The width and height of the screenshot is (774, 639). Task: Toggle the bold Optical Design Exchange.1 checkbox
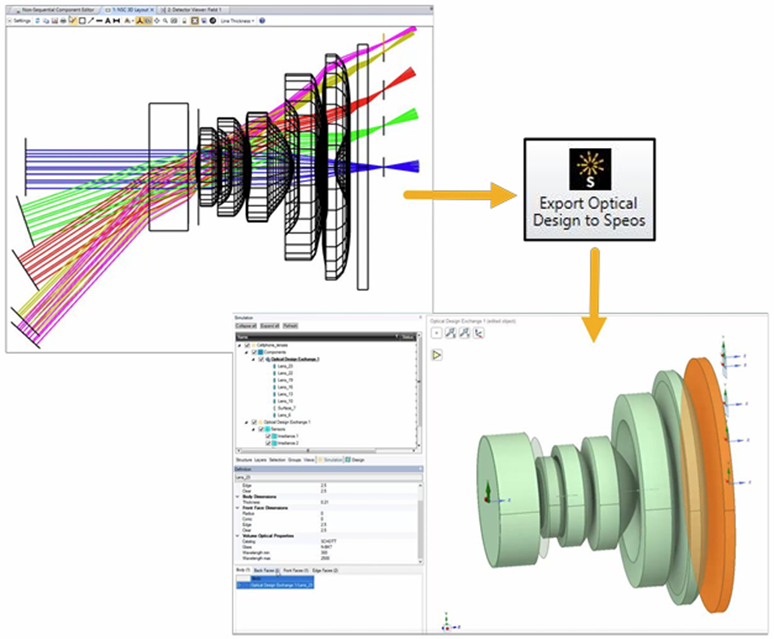(261, 359)
